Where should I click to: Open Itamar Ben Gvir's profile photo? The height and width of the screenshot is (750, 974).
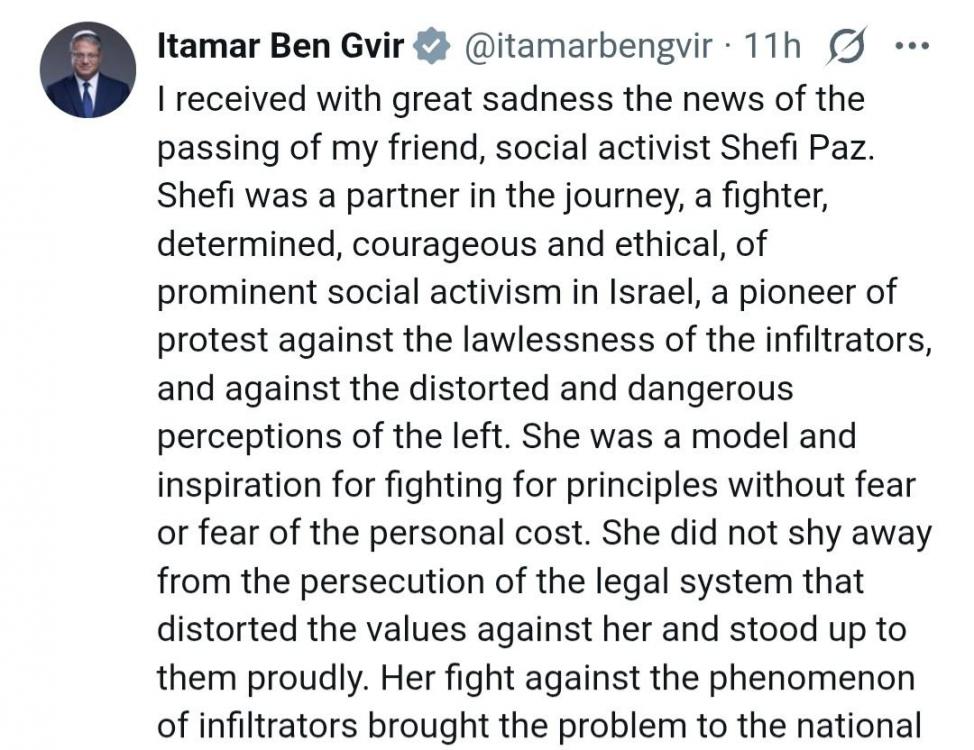click(x=88, y=70)
